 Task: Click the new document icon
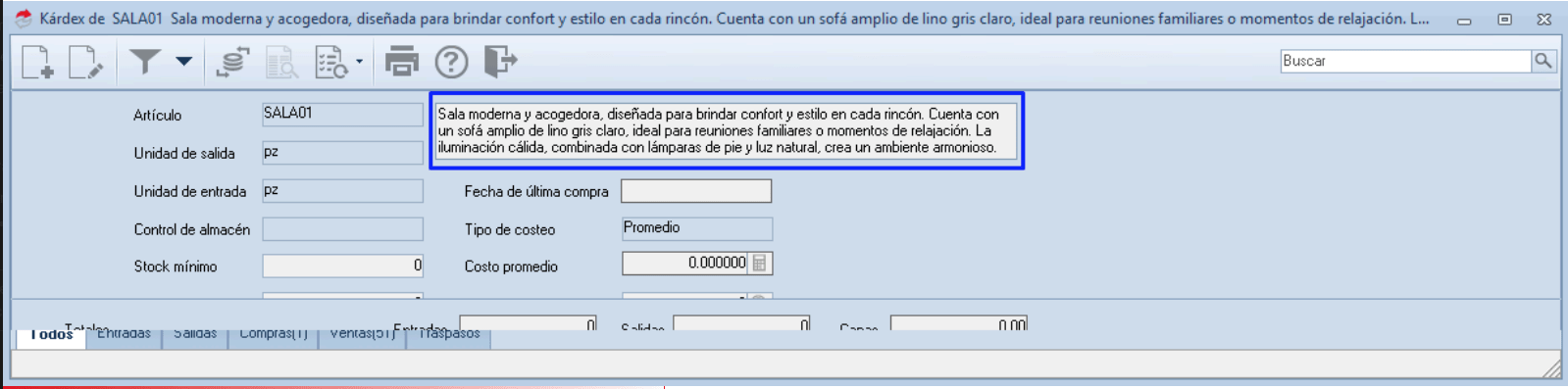click(37, 62)
